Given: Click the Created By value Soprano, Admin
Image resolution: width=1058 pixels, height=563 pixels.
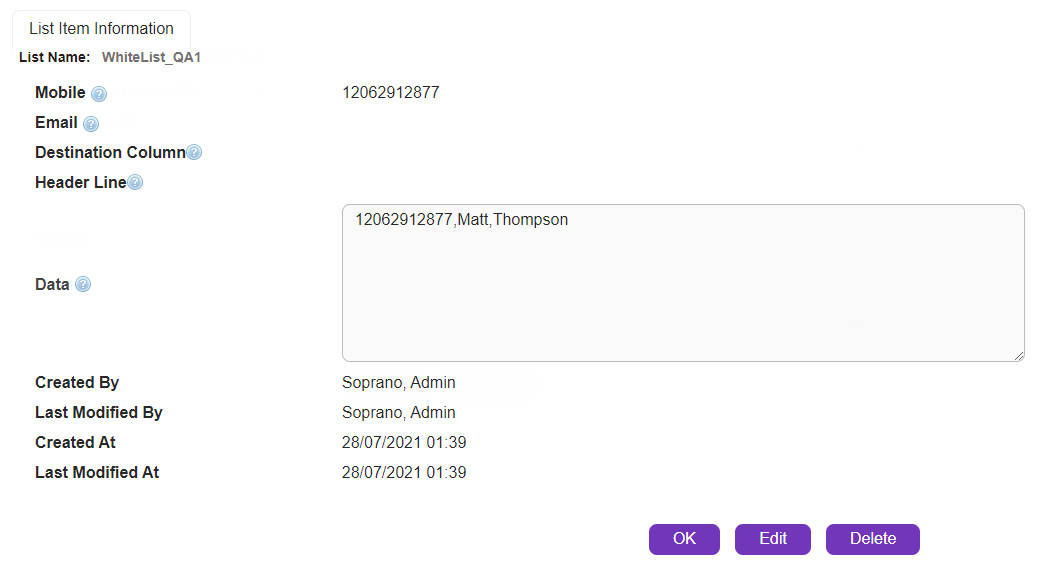Looking at the screenshot, I should 398,382.
